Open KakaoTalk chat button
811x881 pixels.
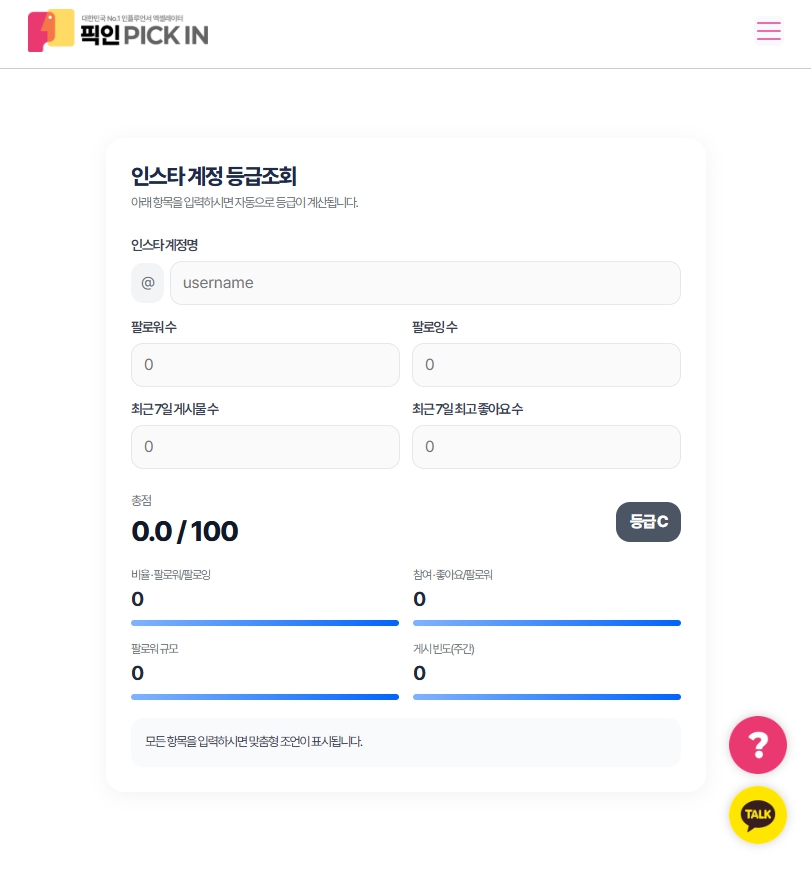tap(758, 815)
